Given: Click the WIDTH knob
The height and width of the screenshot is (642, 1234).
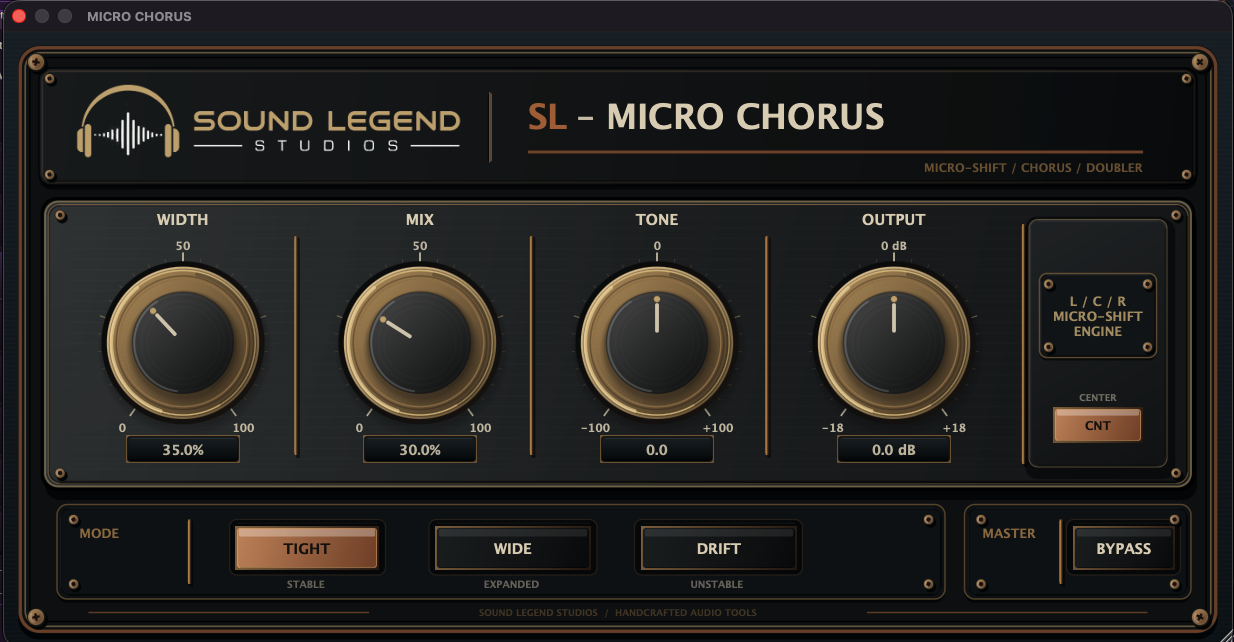Looking at the screenshot, I should coord(183,343).
